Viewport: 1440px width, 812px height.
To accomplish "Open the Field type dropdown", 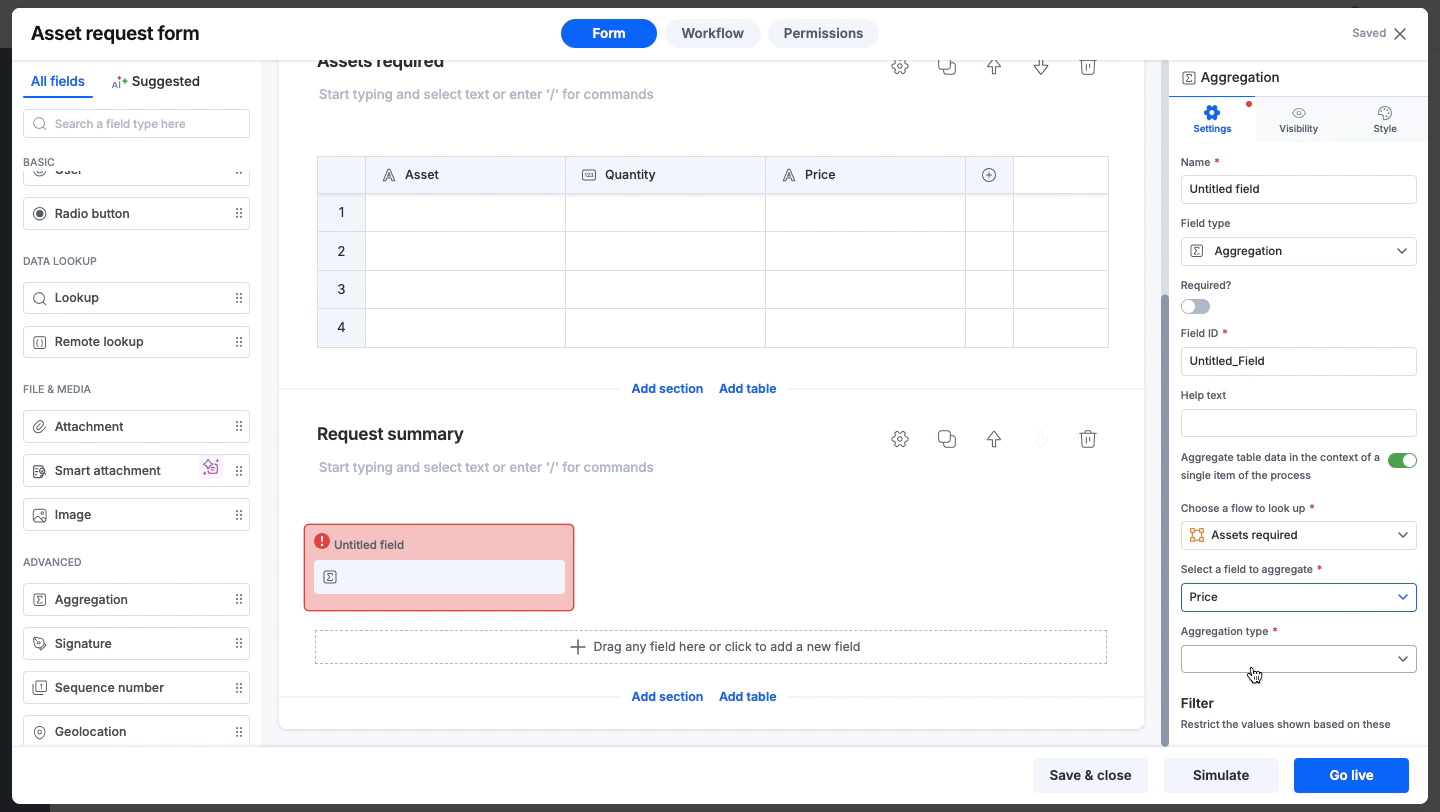I will point(1298,251).
